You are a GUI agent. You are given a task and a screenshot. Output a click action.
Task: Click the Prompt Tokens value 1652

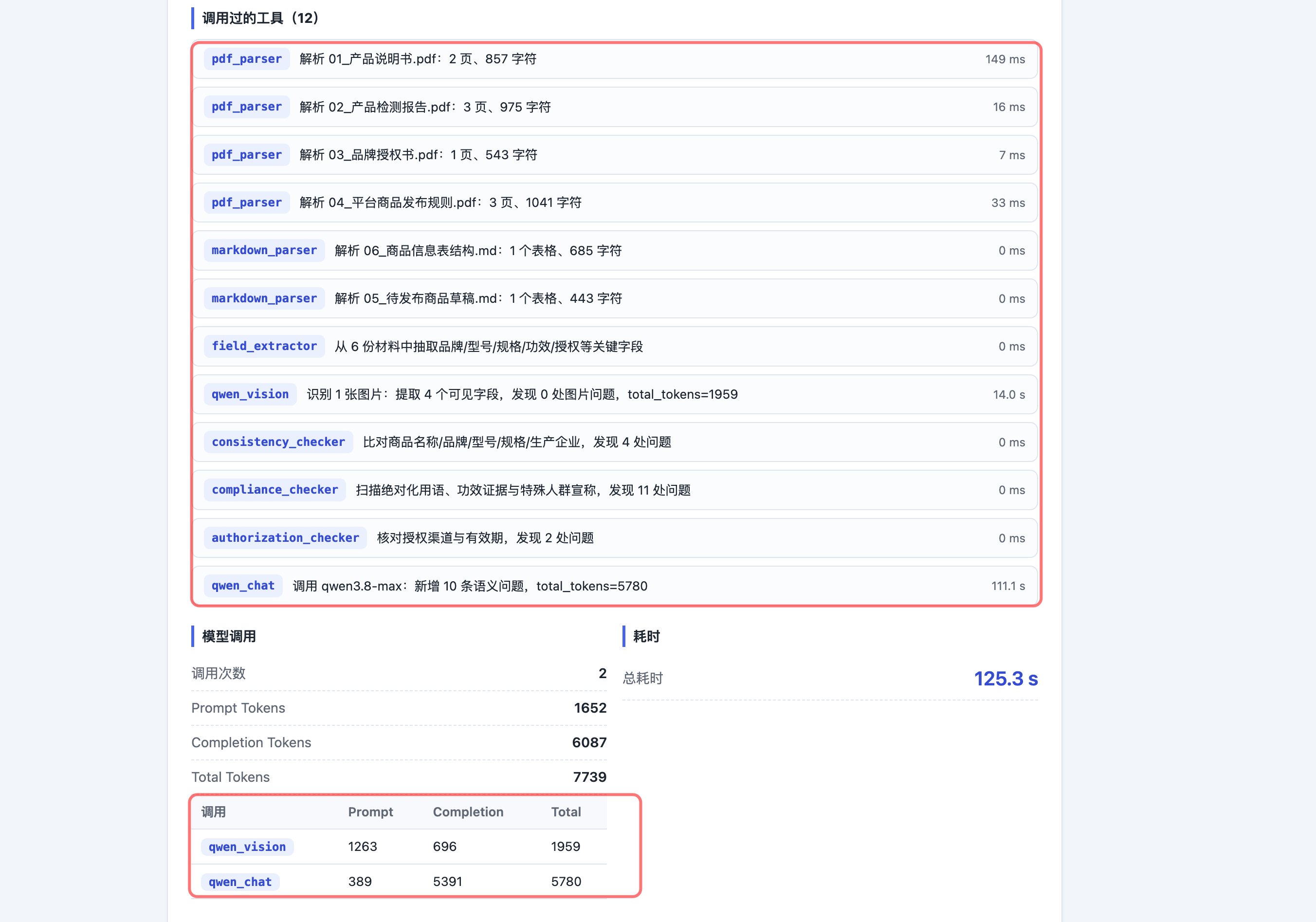590,708
